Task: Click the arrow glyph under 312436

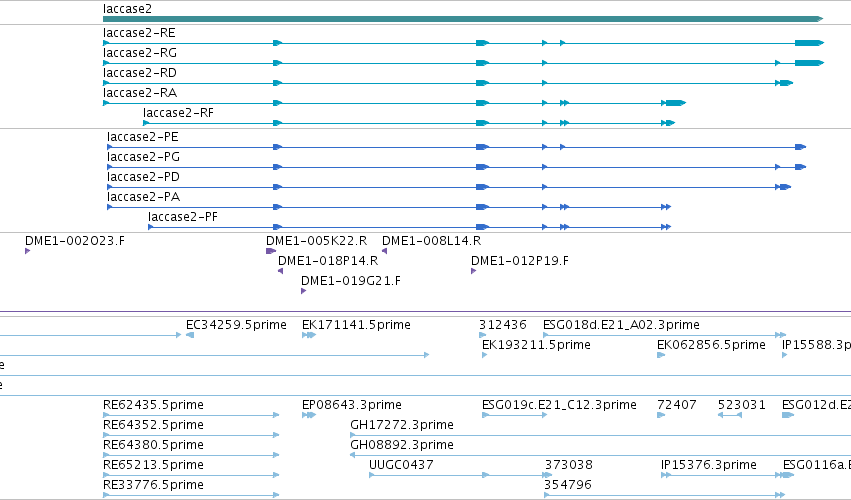Action: 482,335
